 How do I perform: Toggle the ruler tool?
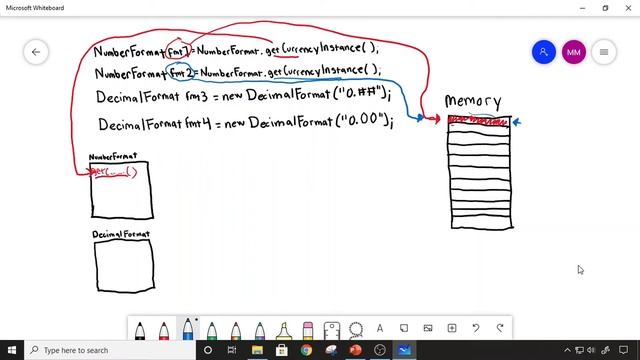tap(332, 331)
